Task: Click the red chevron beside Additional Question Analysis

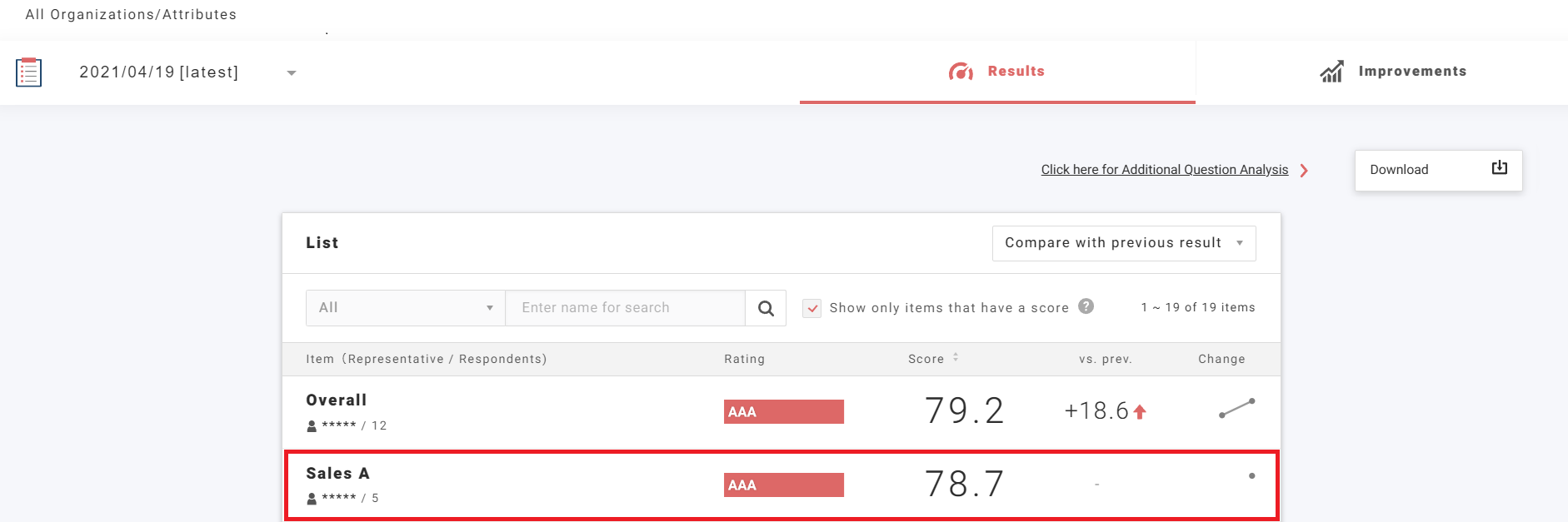Action: (1304, 171)
